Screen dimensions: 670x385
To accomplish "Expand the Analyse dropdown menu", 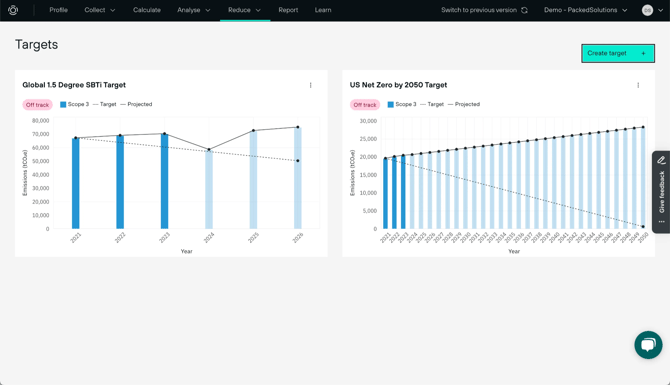I will tap(194, 10).
